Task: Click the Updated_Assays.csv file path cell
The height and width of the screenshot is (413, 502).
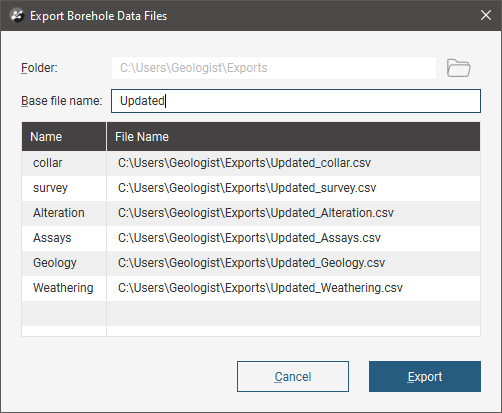Action: (293, 238)
